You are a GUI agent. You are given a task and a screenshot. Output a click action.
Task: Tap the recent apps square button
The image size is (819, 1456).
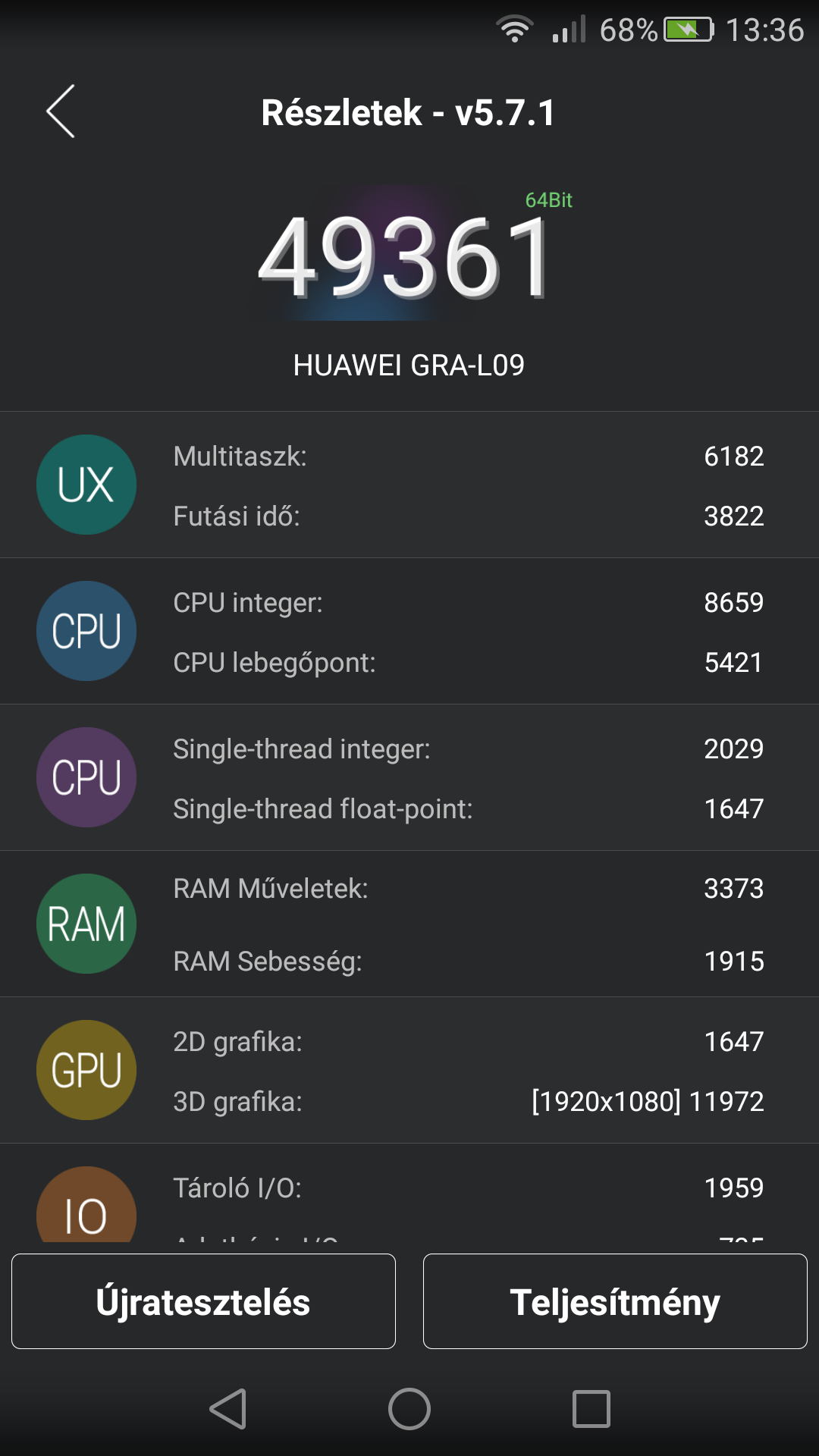(591, 1409)
